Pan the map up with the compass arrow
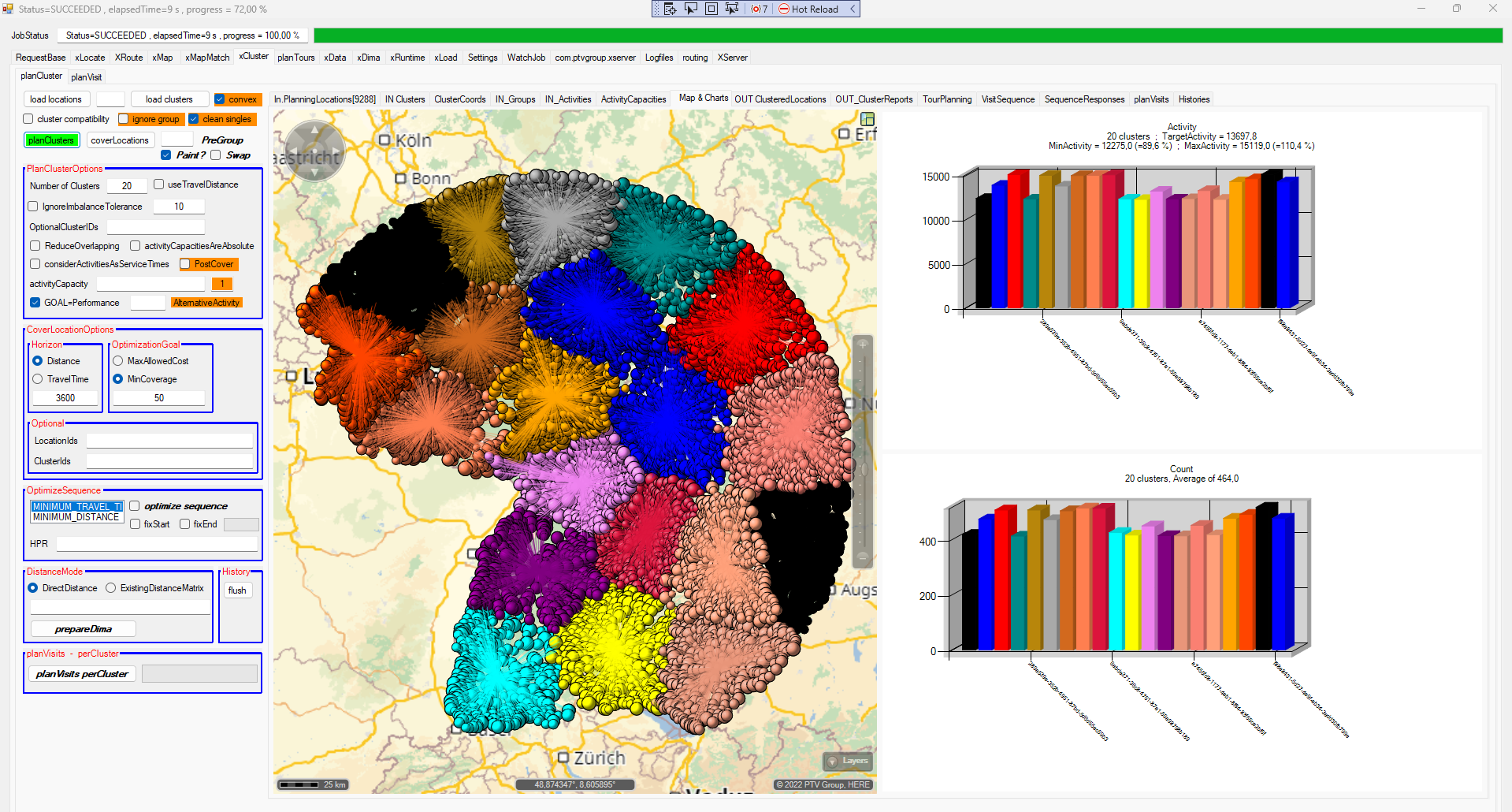Image resolution: width=1512 pixels, height=812 pixels. (x=315, y=129)
